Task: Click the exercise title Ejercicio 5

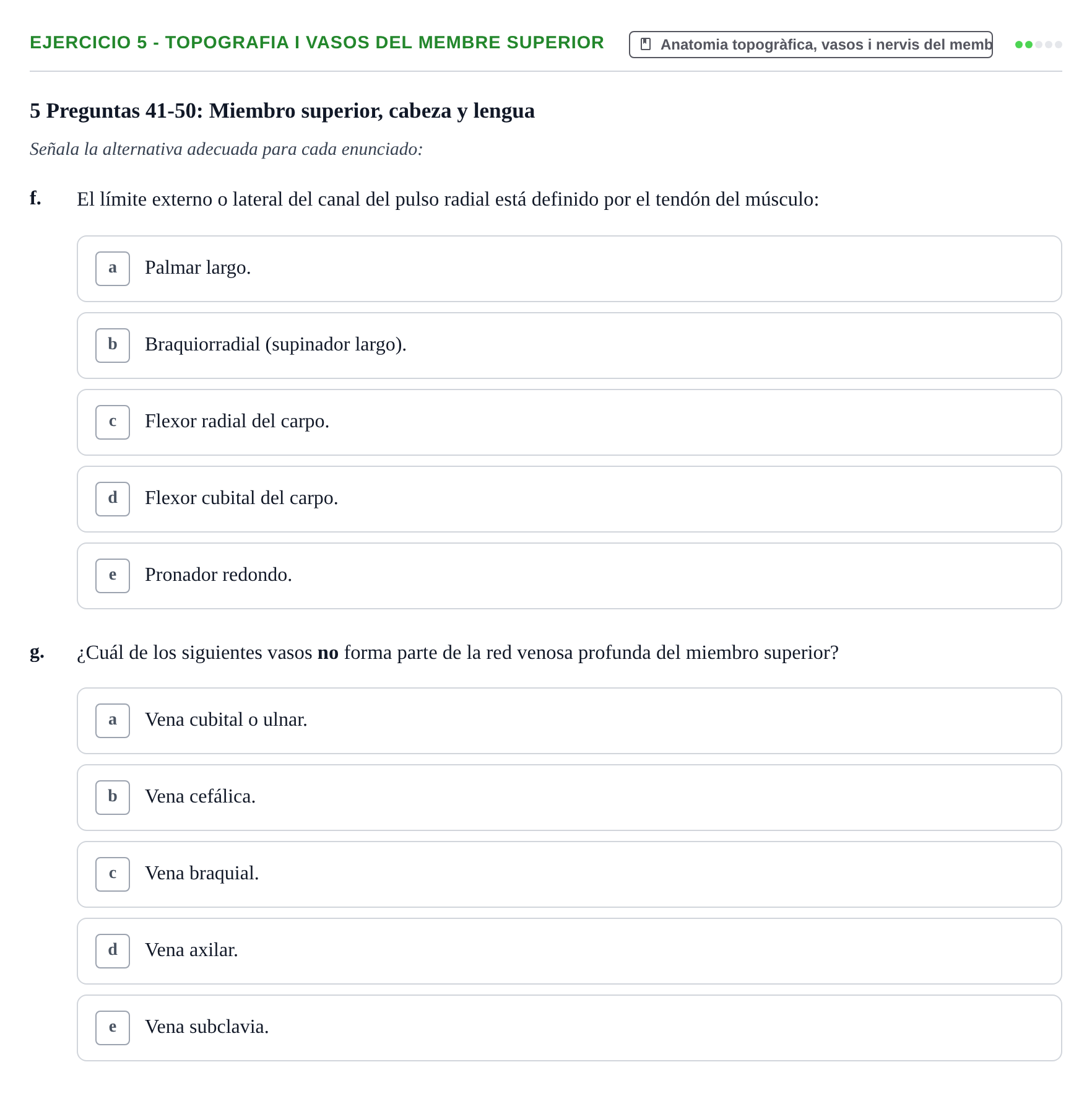Action: [x=317, y=43]
